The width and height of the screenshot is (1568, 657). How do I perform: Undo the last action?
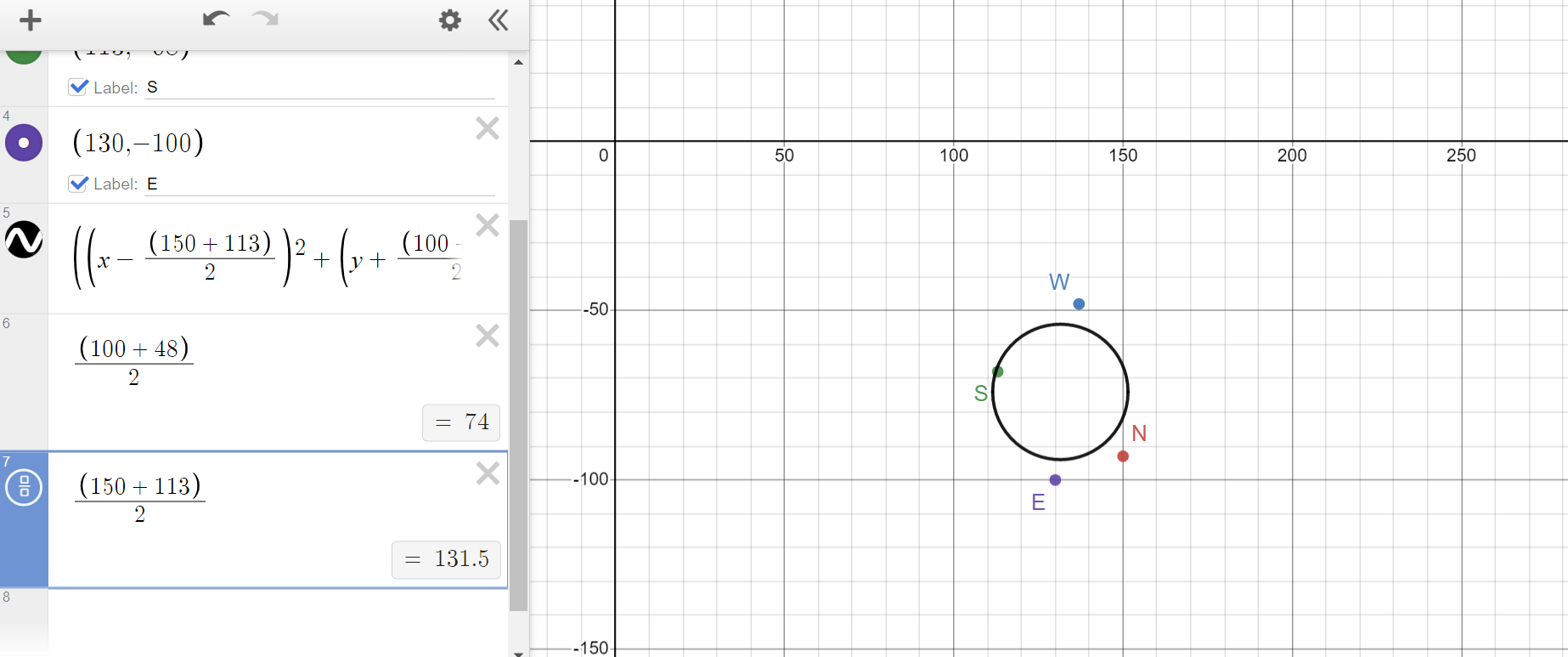pyautogui.click(x=215, y=20)
